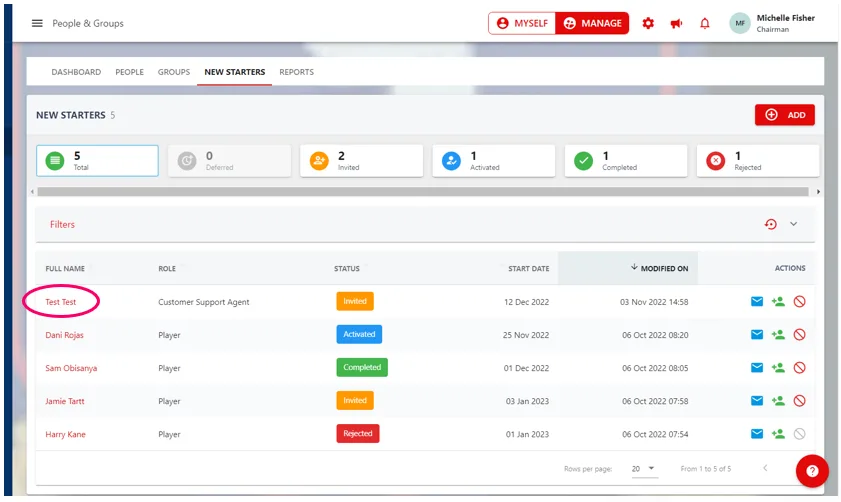
Task: Select the NEW STARTERS tab
Action: [x=234, y=72]
